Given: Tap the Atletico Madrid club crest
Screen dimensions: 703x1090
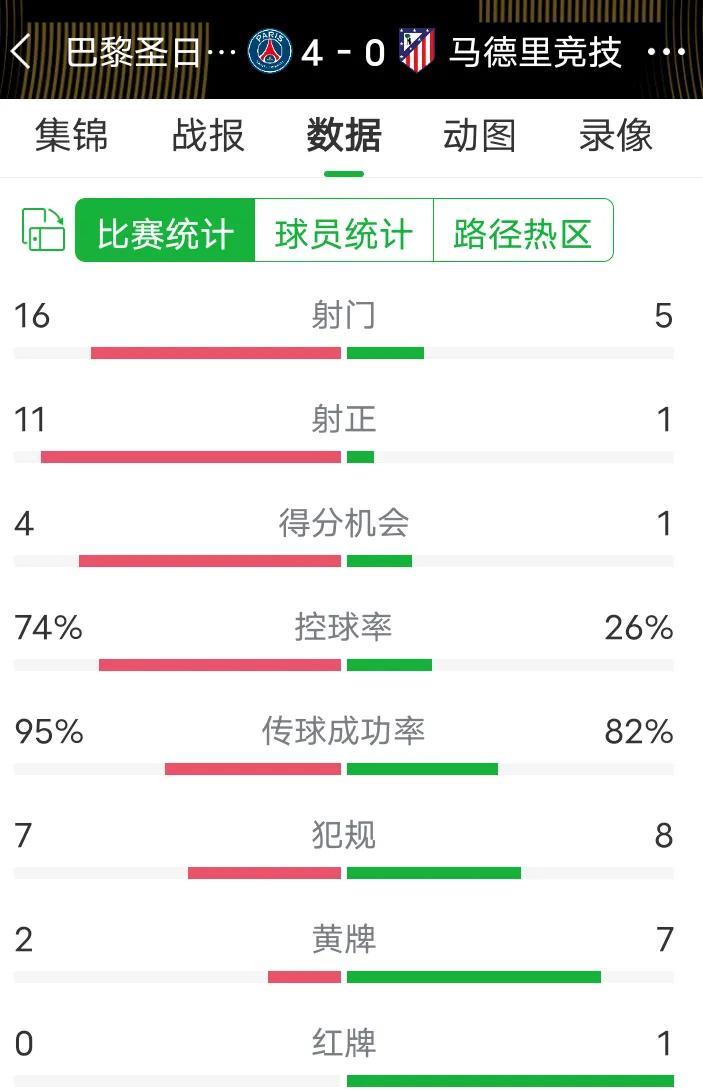Looking at the screenshot, I should (417, 50).
